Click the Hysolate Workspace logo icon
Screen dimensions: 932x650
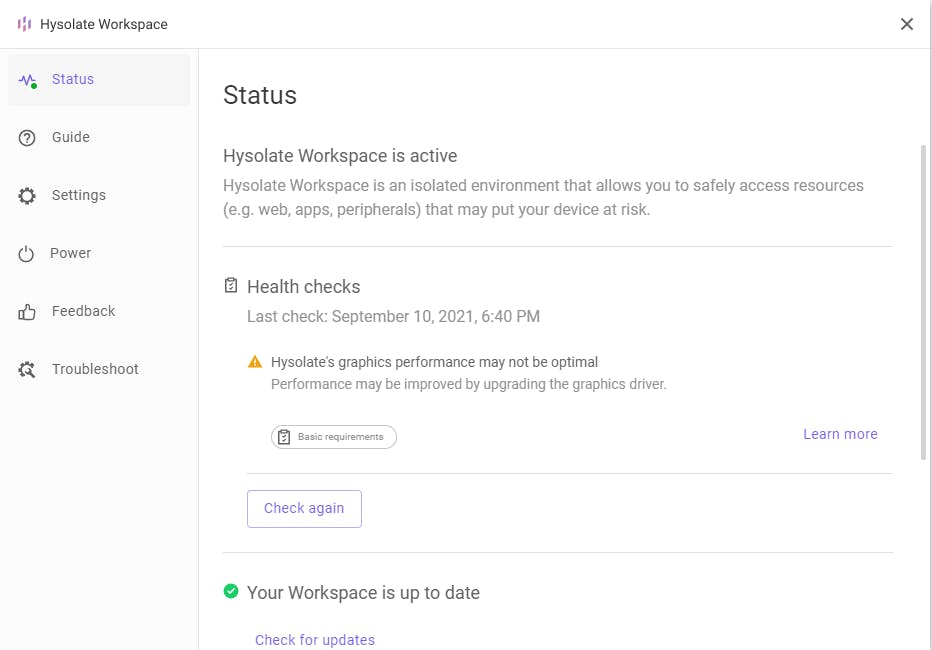pos(24,24)
